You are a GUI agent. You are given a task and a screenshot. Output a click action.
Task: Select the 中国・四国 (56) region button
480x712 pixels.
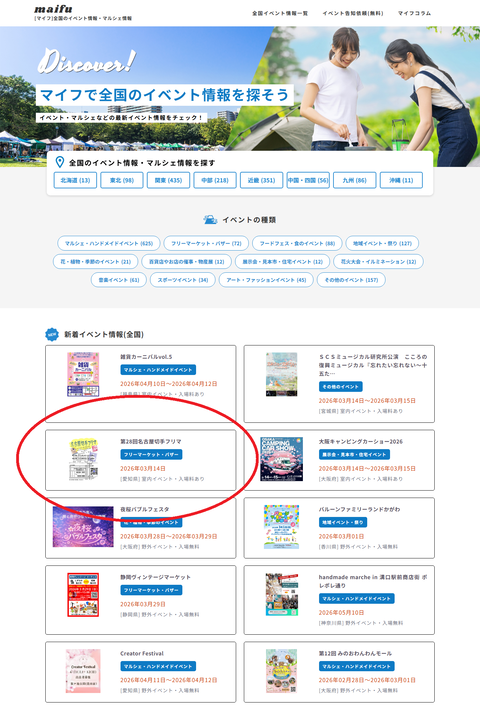[308, 180]
